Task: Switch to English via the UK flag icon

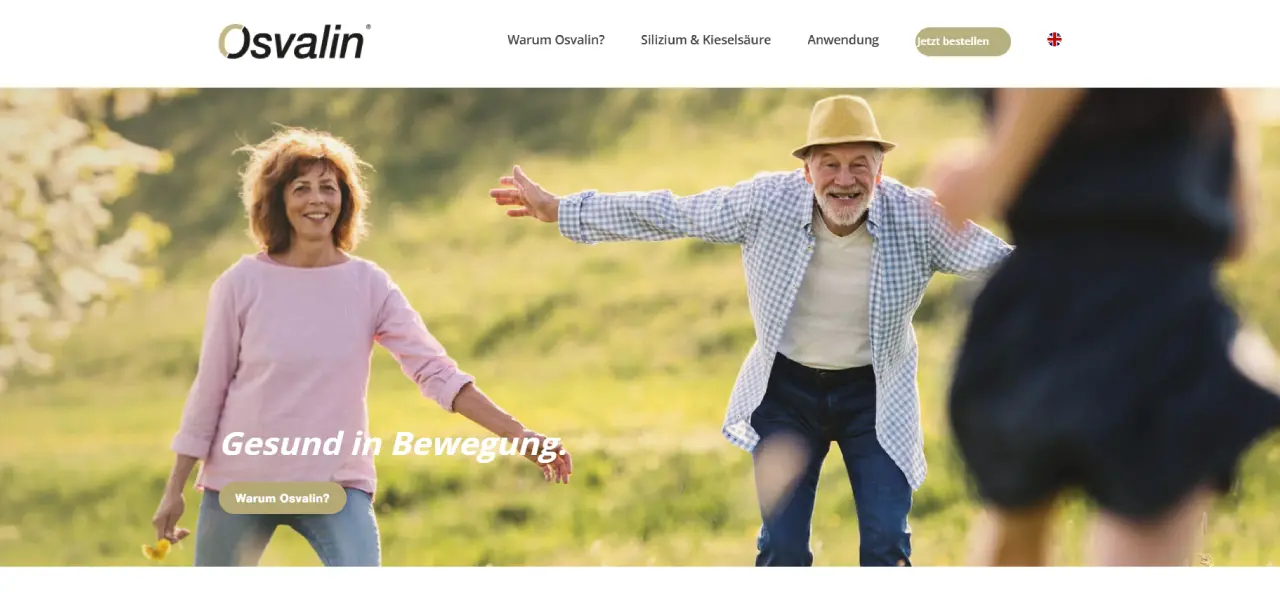Action: [x=1054, y=39]
